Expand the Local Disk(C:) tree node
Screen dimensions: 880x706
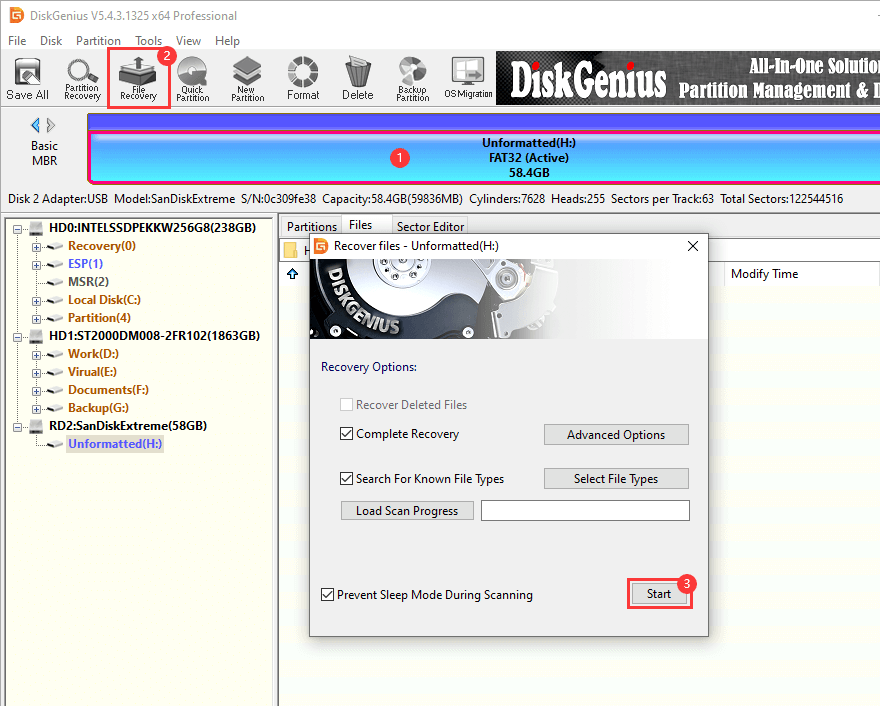coord(37,300)
